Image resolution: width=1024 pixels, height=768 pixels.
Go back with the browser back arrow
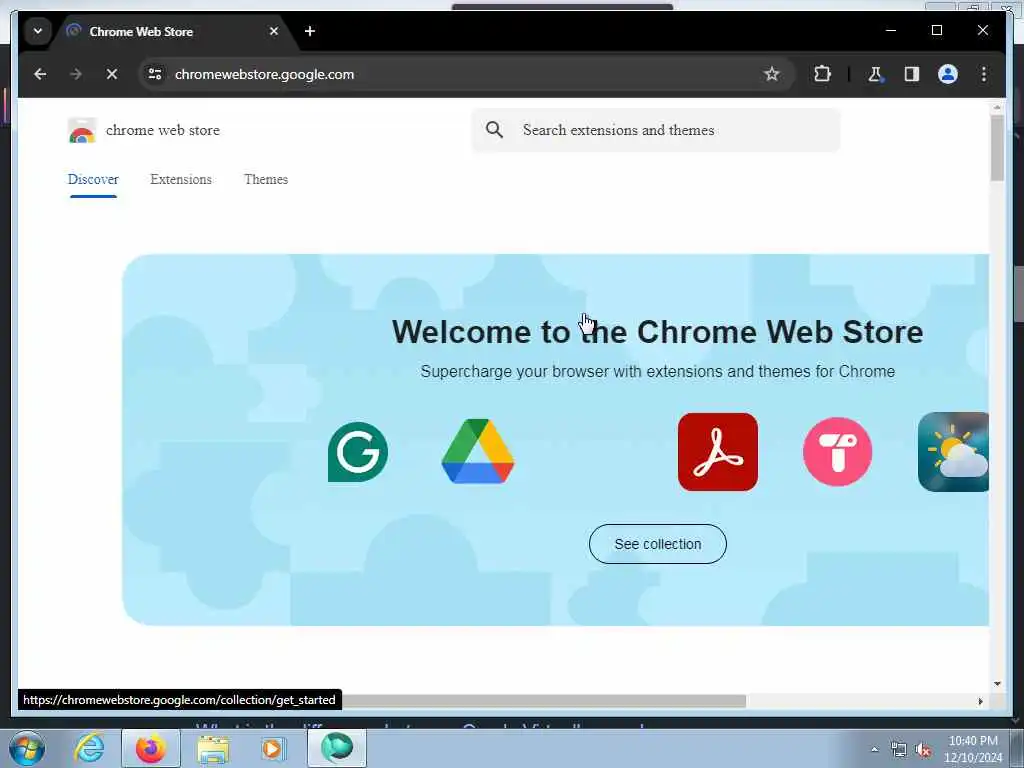40,74
